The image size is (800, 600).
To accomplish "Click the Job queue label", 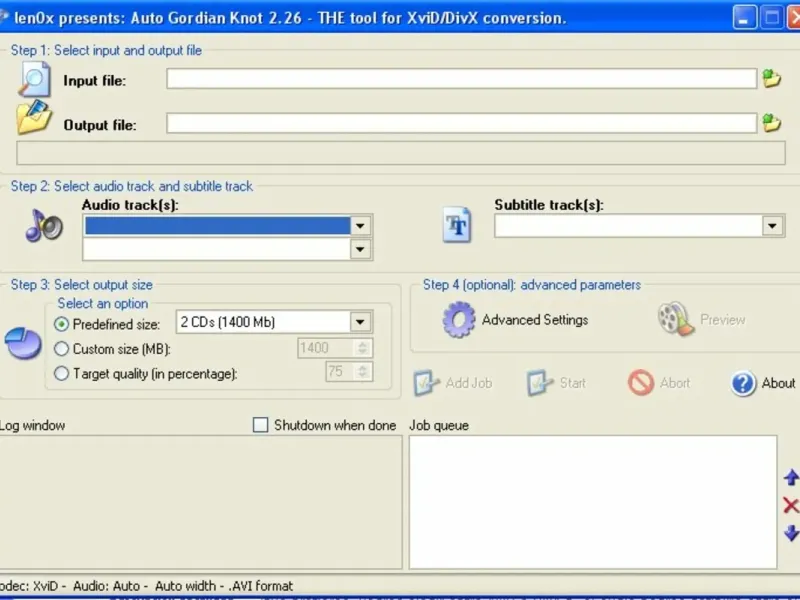I will [x=439, y=425].
